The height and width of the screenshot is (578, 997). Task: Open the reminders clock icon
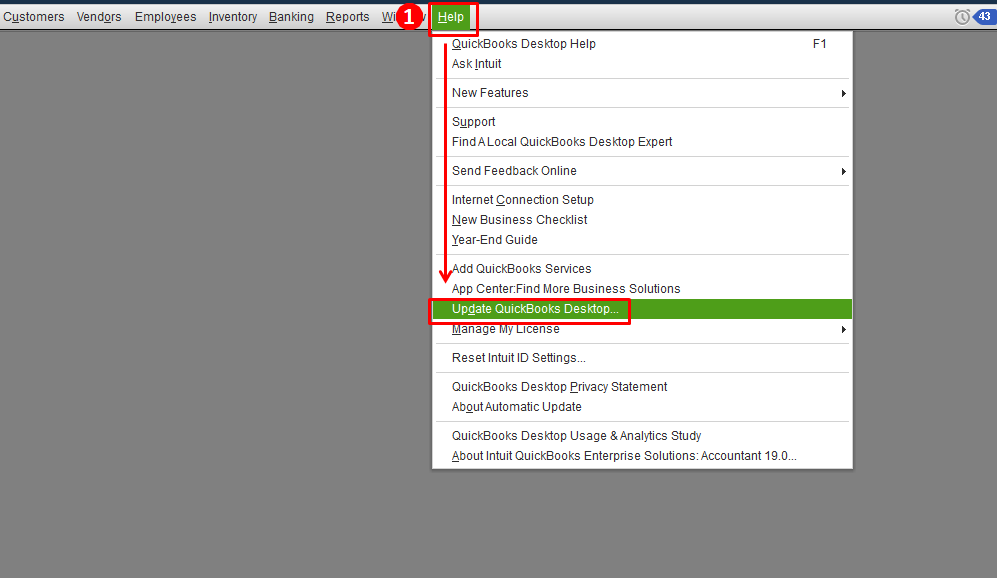[x=962, y=17]
